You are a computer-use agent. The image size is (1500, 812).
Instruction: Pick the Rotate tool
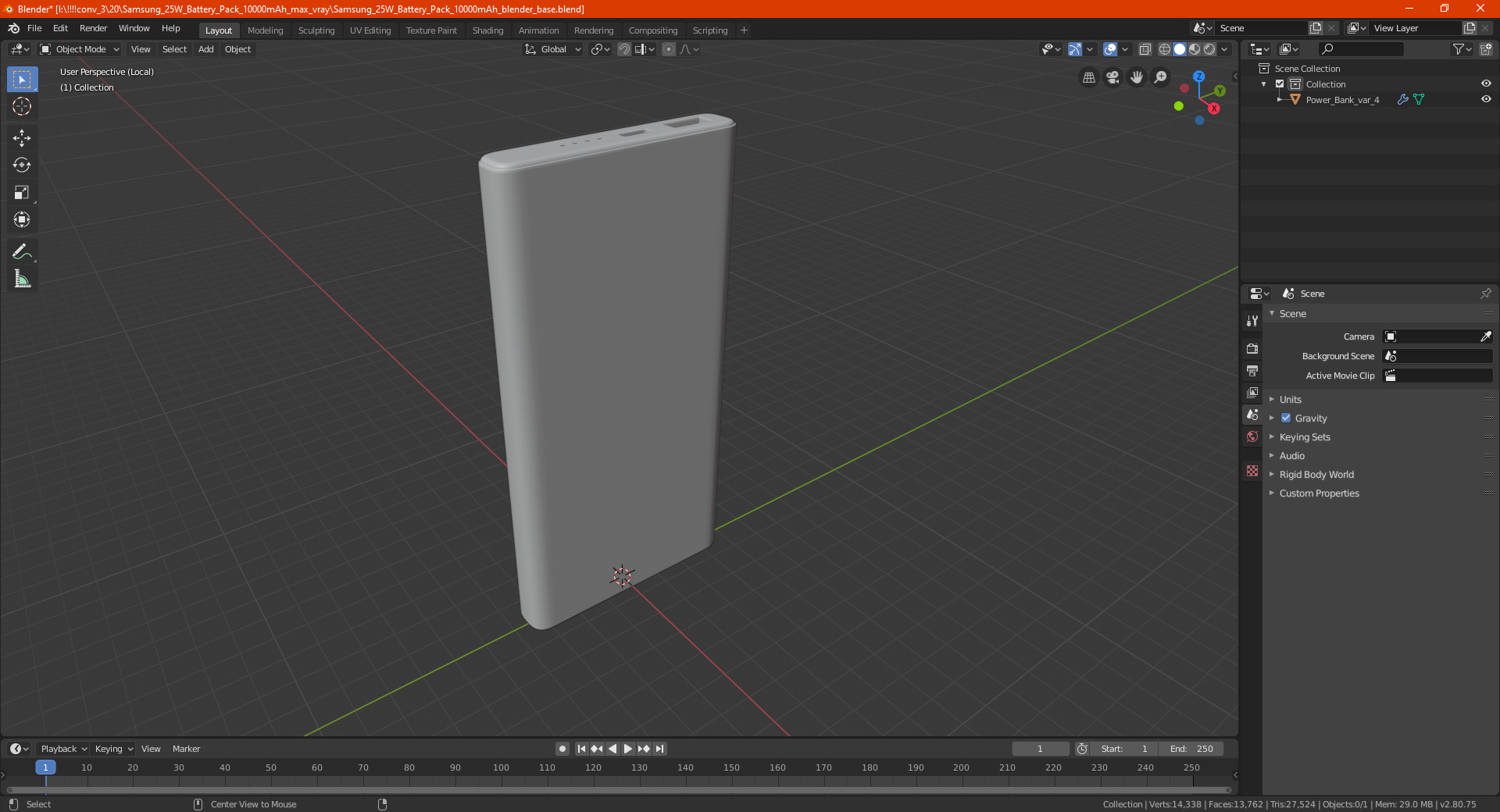pos(22,165)
